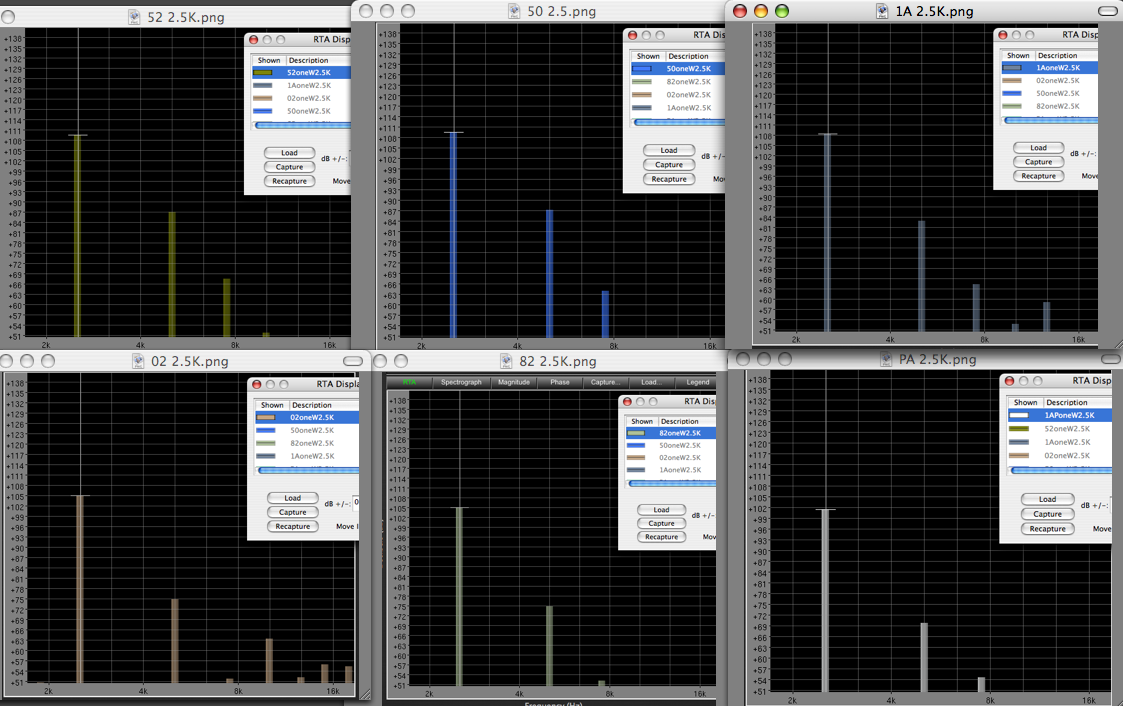This screenshot has width=1123, height=706.
Task: Click the file icon in 02 2.5K.png title
Action: pyautogui.click(x=138, y=361)
